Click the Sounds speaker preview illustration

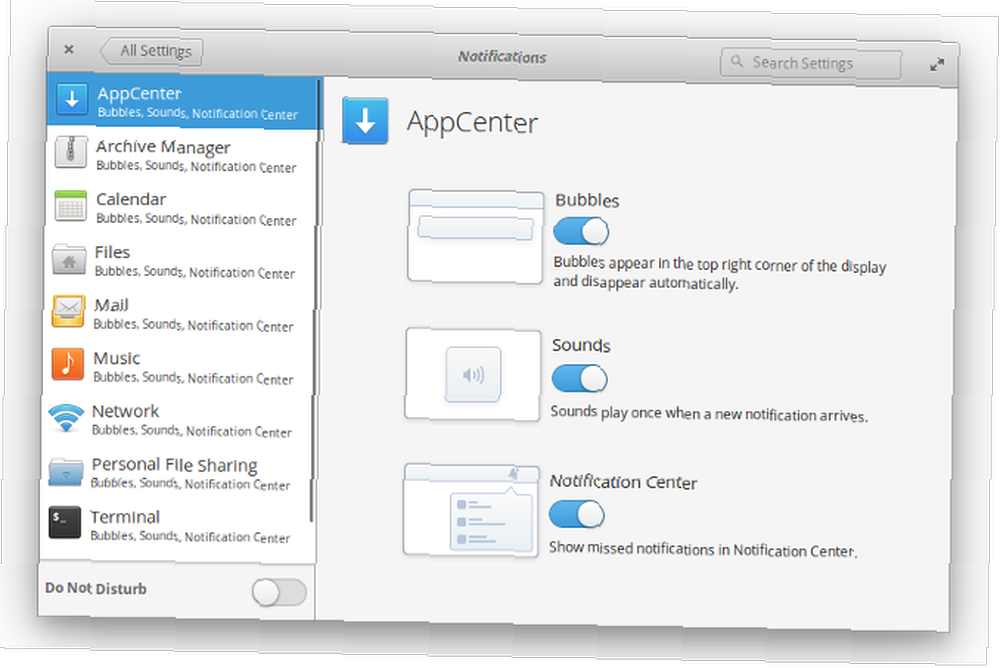(x=473, y=374)
